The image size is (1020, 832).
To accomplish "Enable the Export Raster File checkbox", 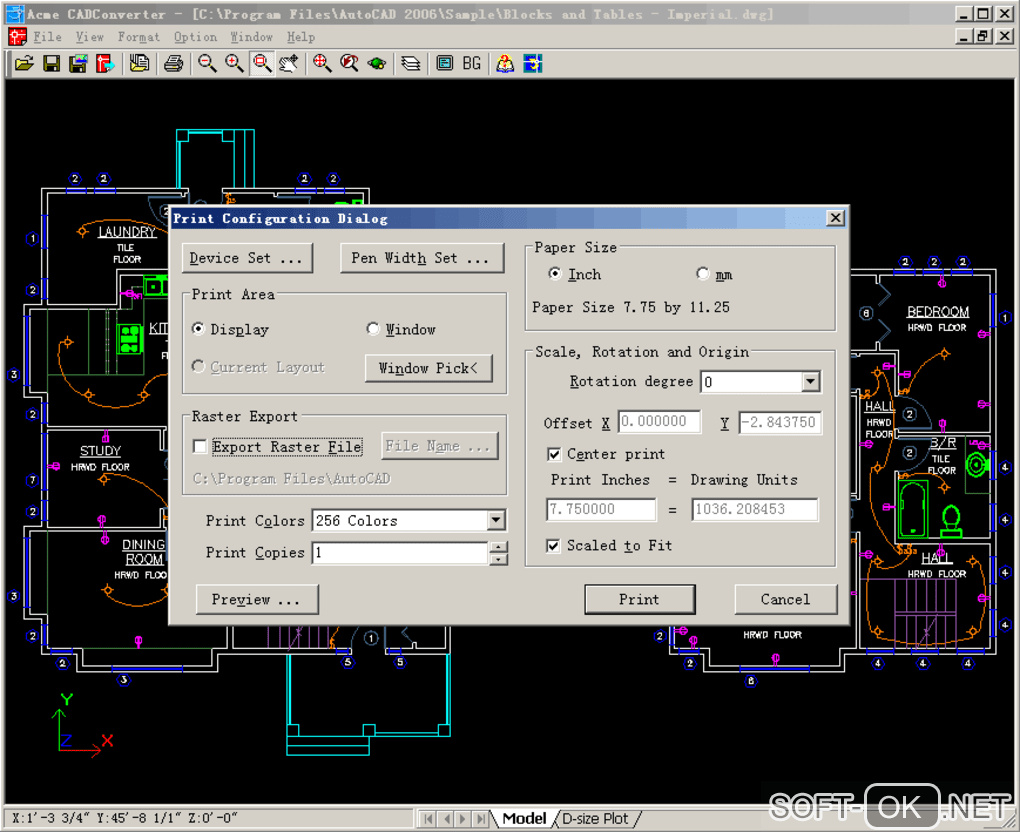I will point(200,447).
